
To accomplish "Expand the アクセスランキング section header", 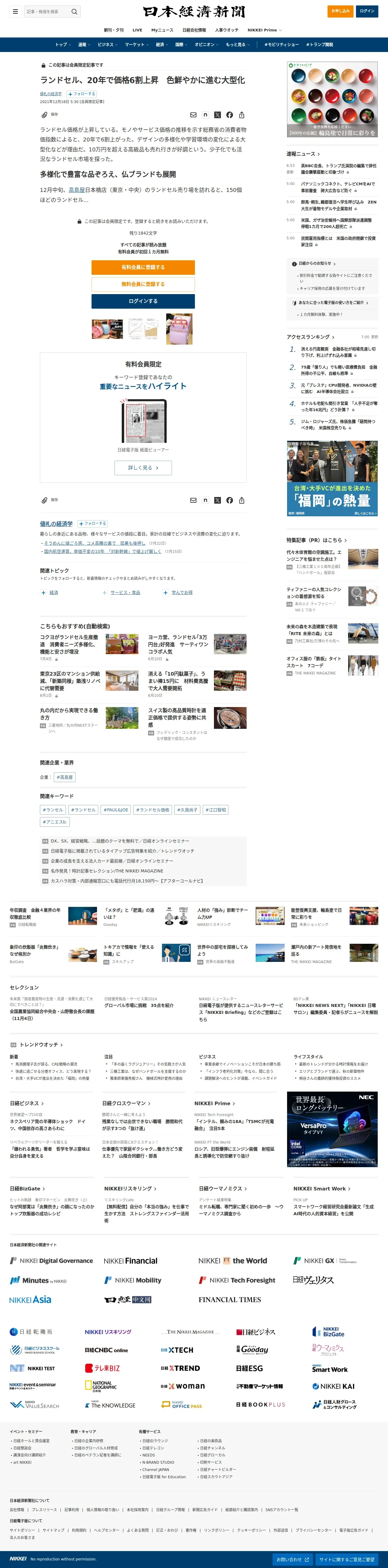I will [310, 337].
